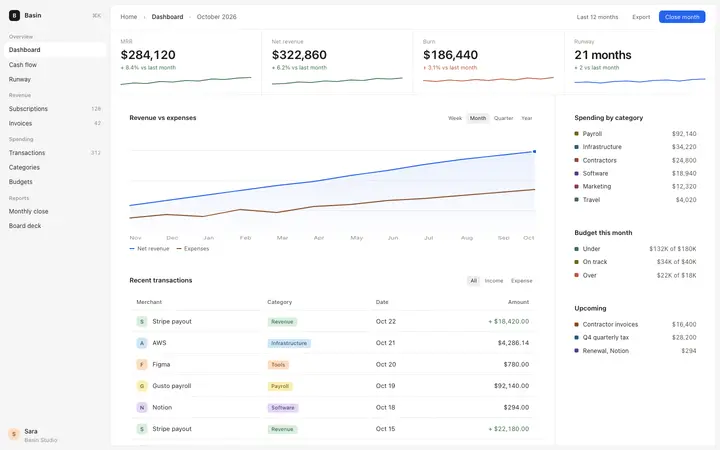Click the Marketing color dot
720x450 pixels.
click(x=576, y=186)
